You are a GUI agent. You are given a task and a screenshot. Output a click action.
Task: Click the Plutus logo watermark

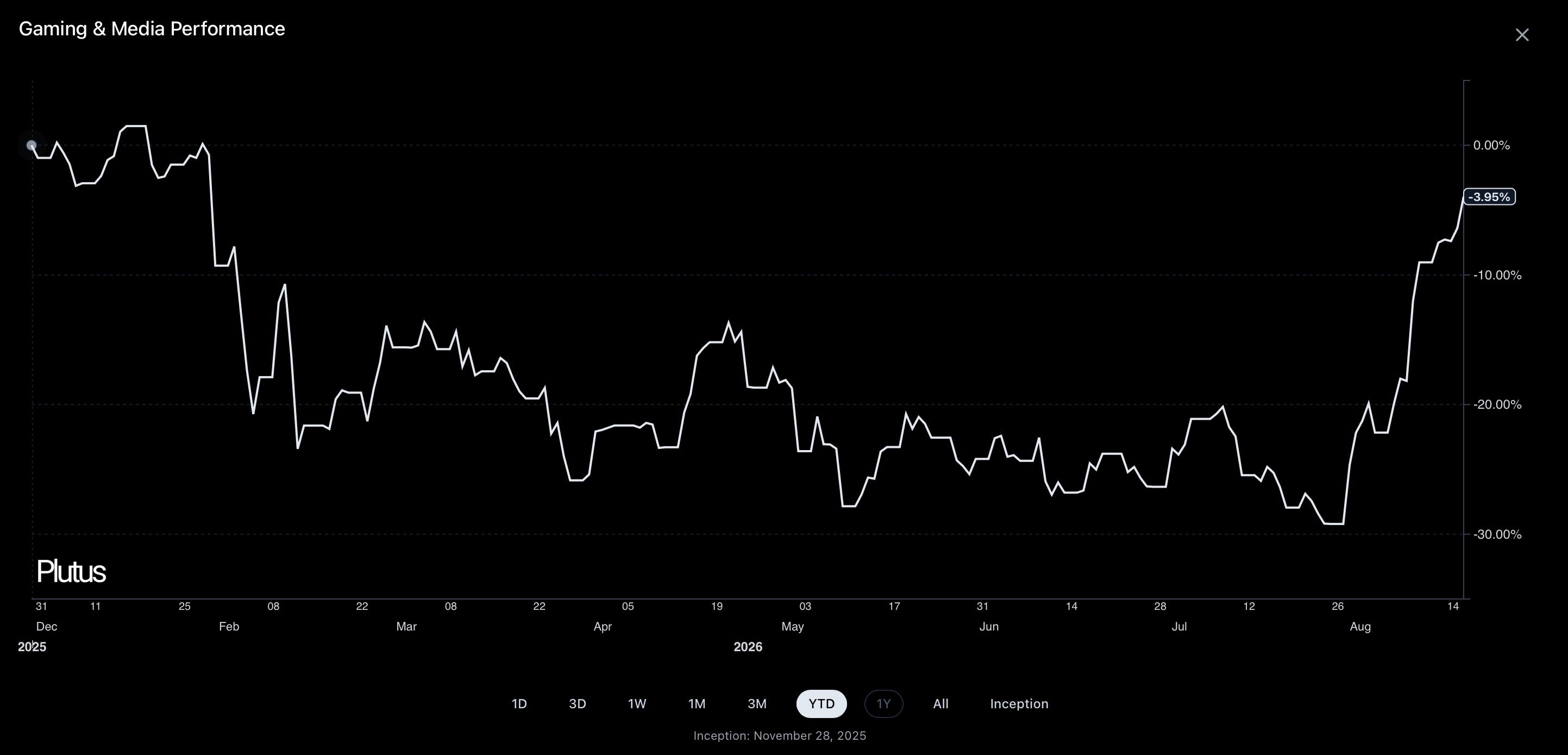click(x=71, y=572)
